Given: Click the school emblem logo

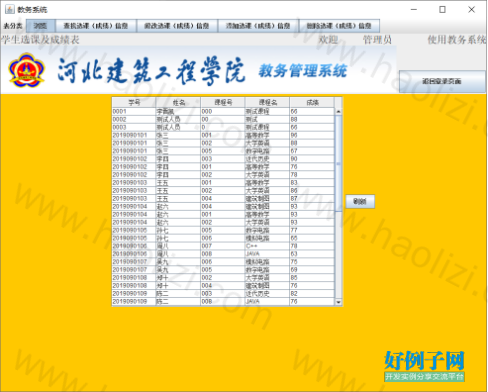Looking at the screenshot, I should pyautogui.click(x=26, y=70).
